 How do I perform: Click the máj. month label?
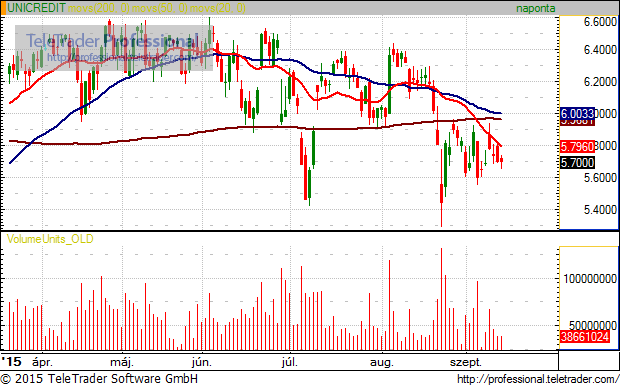[122, 362]
